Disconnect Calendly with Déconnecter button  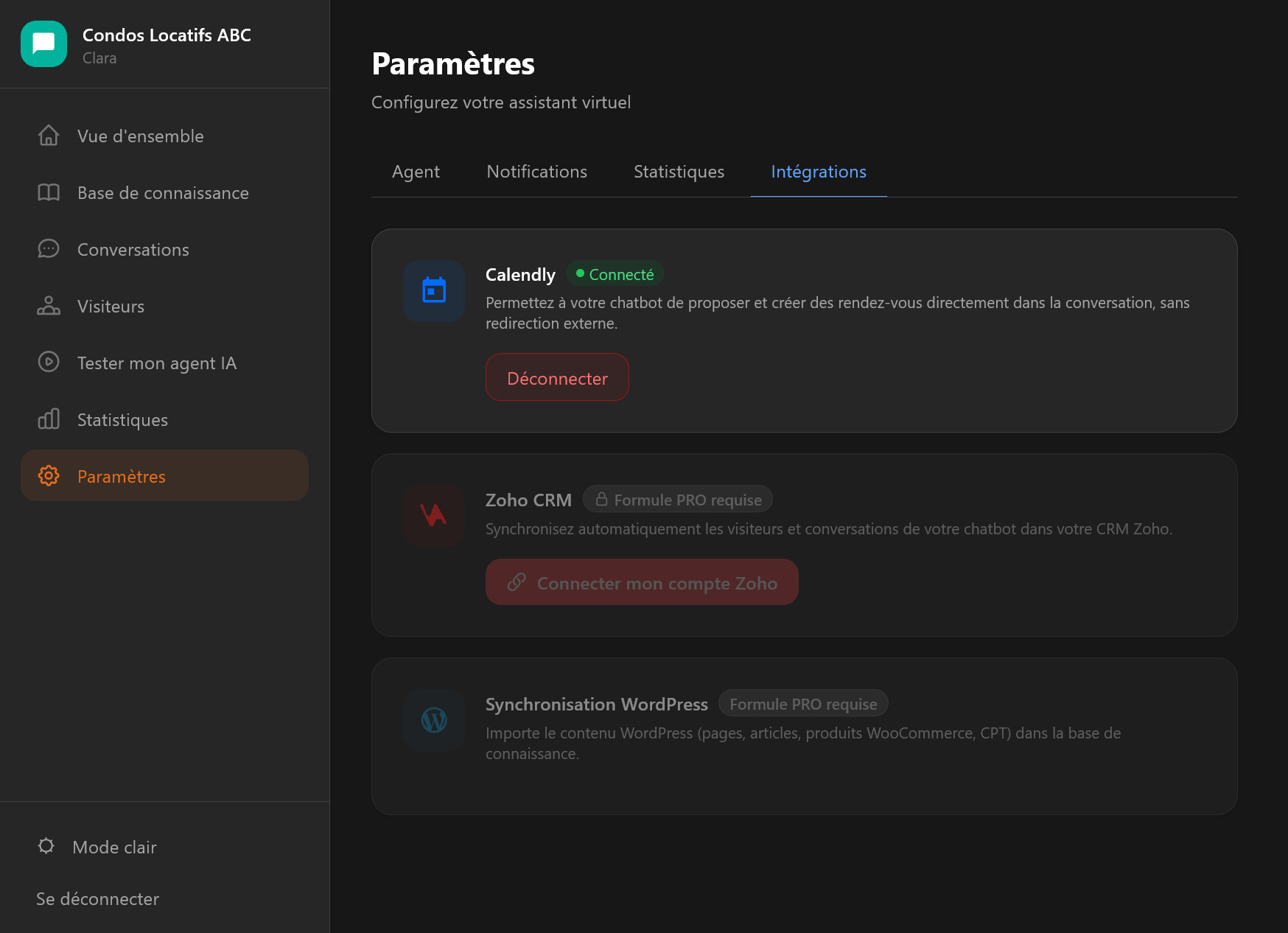(x=557, y=377)
